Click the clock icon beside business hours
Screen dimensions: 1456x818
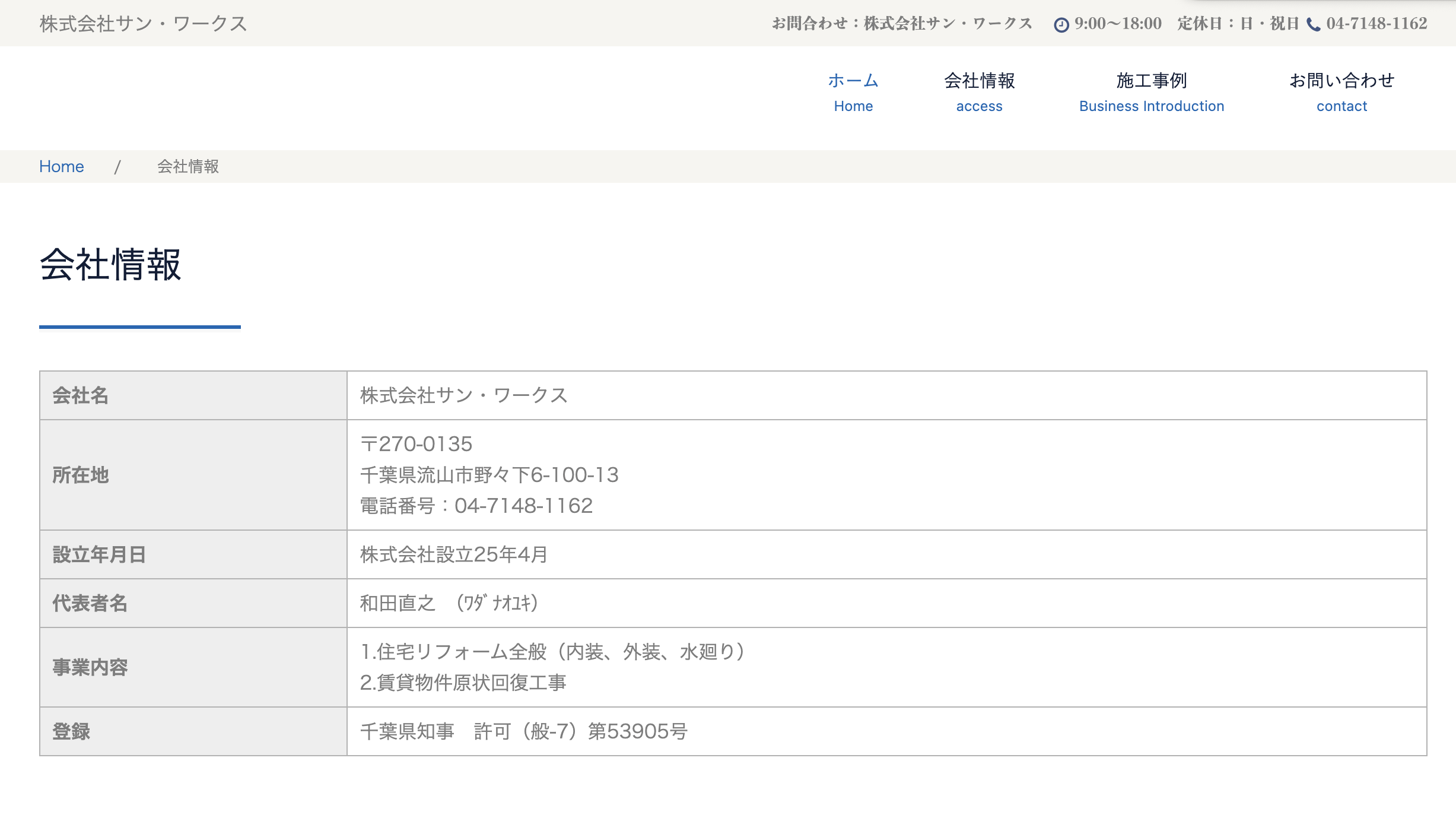point(1061,24)
